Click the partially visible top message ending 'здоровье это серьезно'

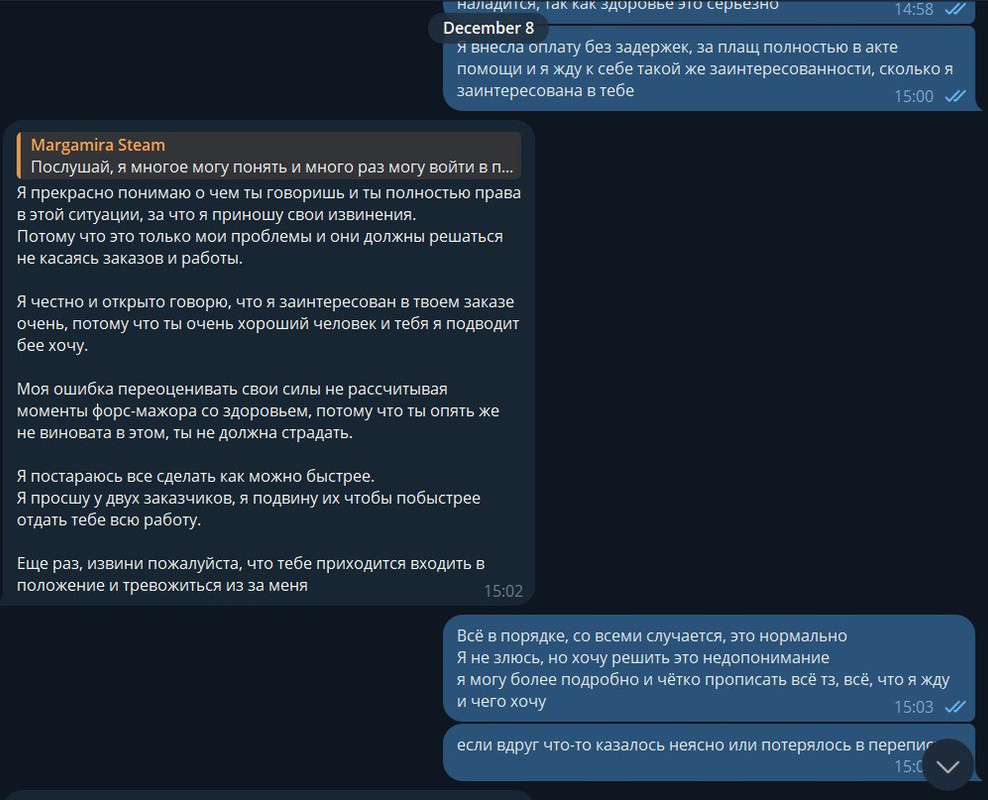click(709, 11)
